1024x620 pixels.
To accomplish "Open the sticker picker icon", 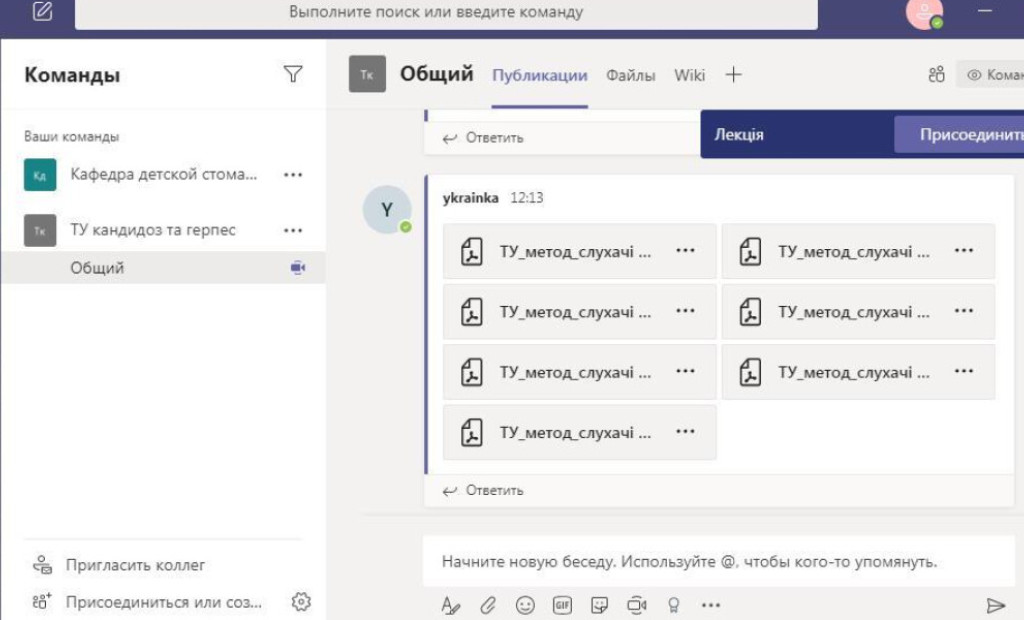I will [598, 605].
